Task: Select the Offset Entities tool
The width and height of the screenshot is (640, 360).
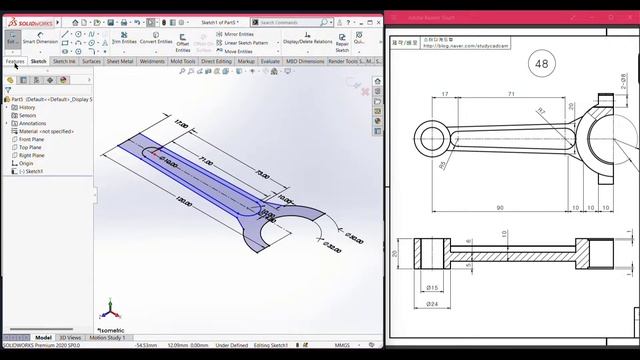Action: coord(183,43)
